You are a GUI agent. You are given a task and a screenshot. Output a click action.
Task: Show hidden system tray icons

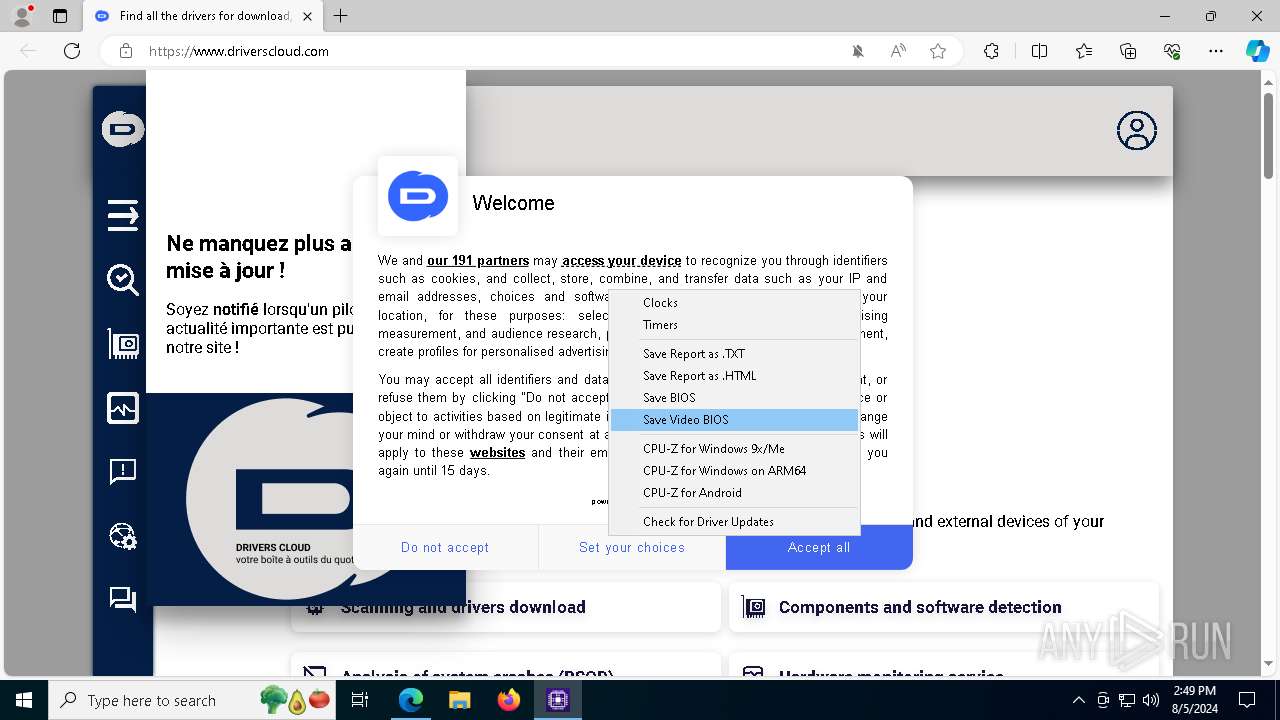pyautogui.click(x=1078, y=700)
